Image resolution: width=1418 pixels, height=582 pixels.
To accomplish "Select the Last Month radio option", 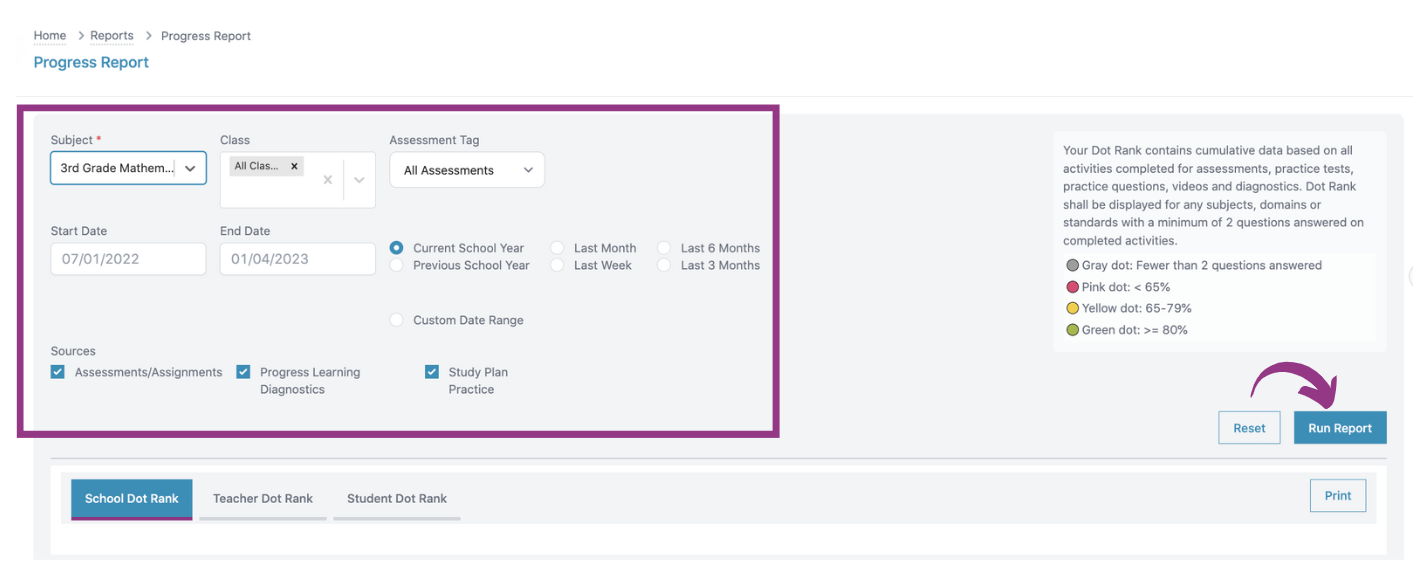I will (x=557, y=248).
